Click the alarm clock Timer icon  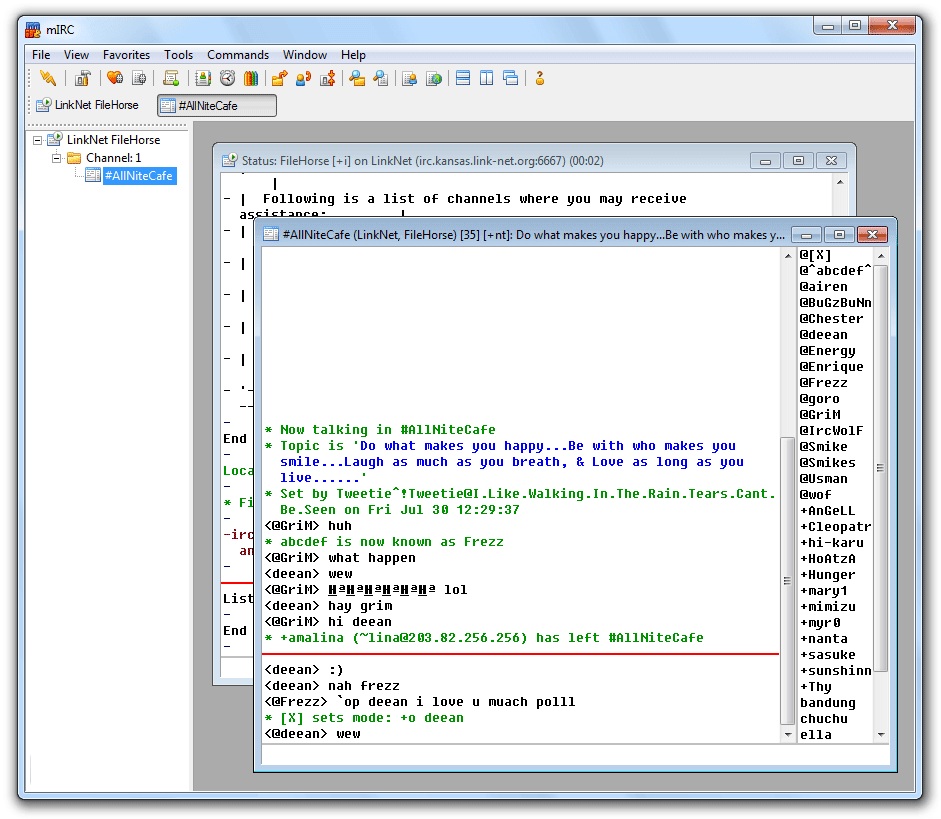227,79
